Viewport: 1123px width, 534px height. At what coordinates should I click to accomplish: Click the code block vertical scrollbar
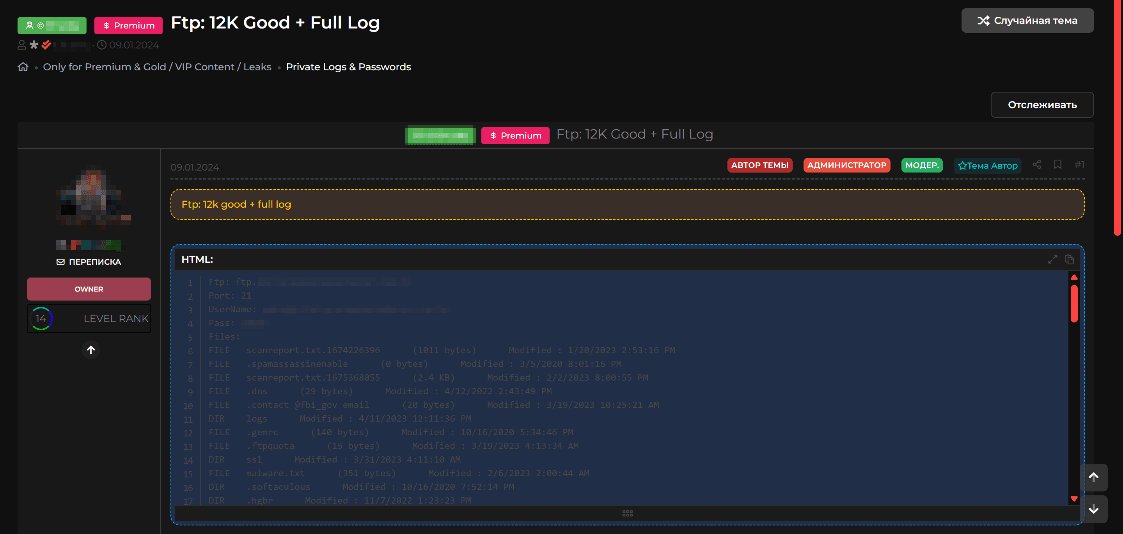click(x=1074, y=304)
